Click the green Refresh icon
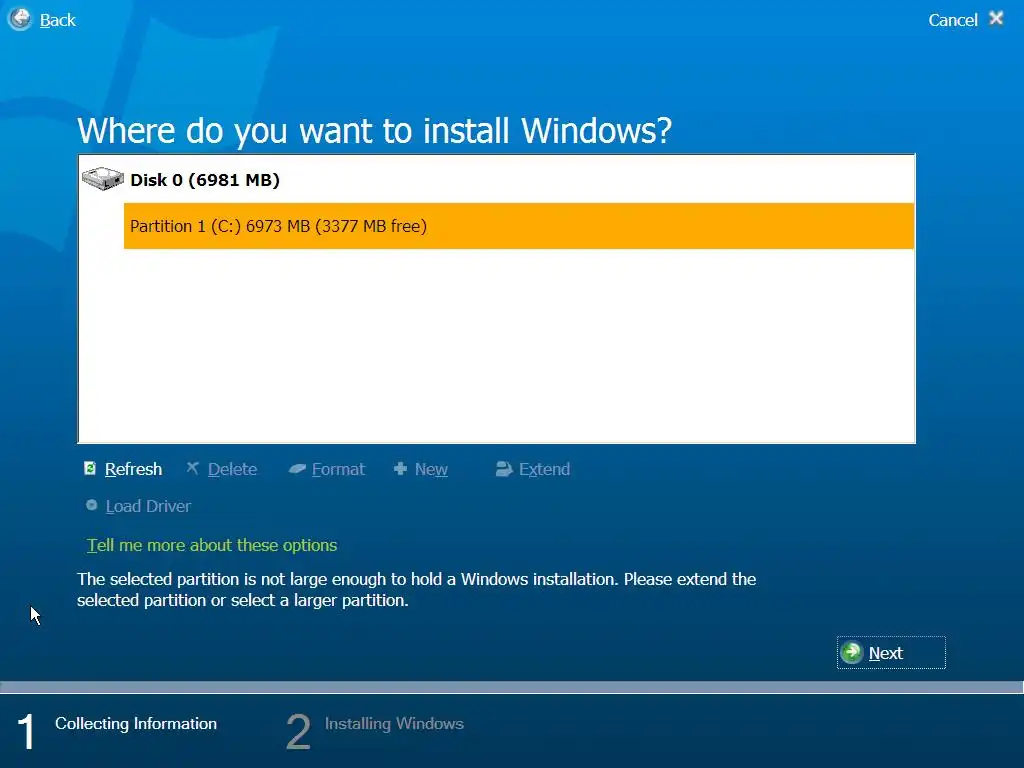 pyautogui.click(x=90, y=468)
